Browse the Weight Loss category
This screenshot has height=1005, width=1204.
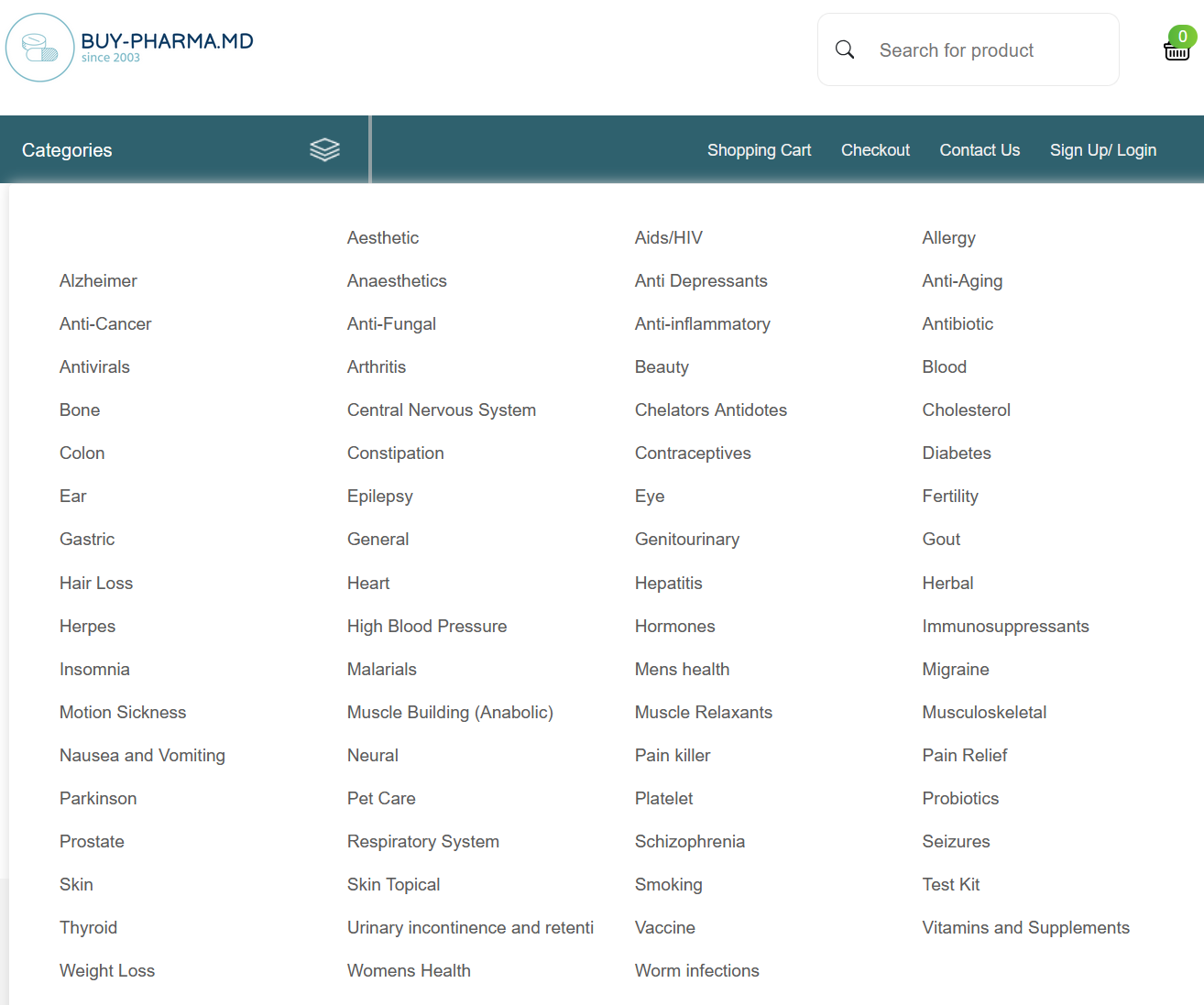pyautogui.click(x=107, y=971)
